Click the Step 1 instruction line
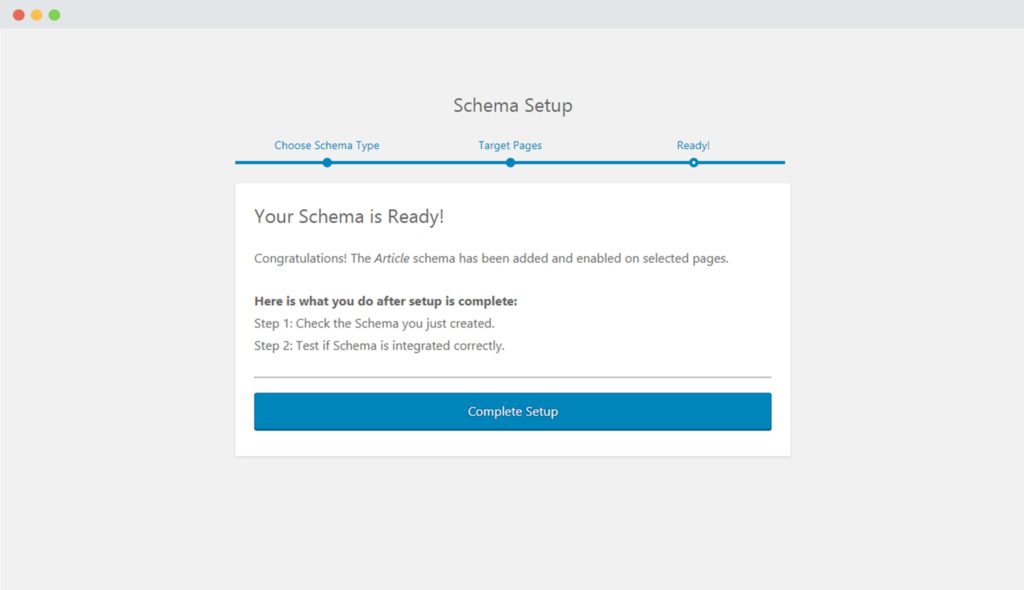1024x590 pixels. pos(378,323)
